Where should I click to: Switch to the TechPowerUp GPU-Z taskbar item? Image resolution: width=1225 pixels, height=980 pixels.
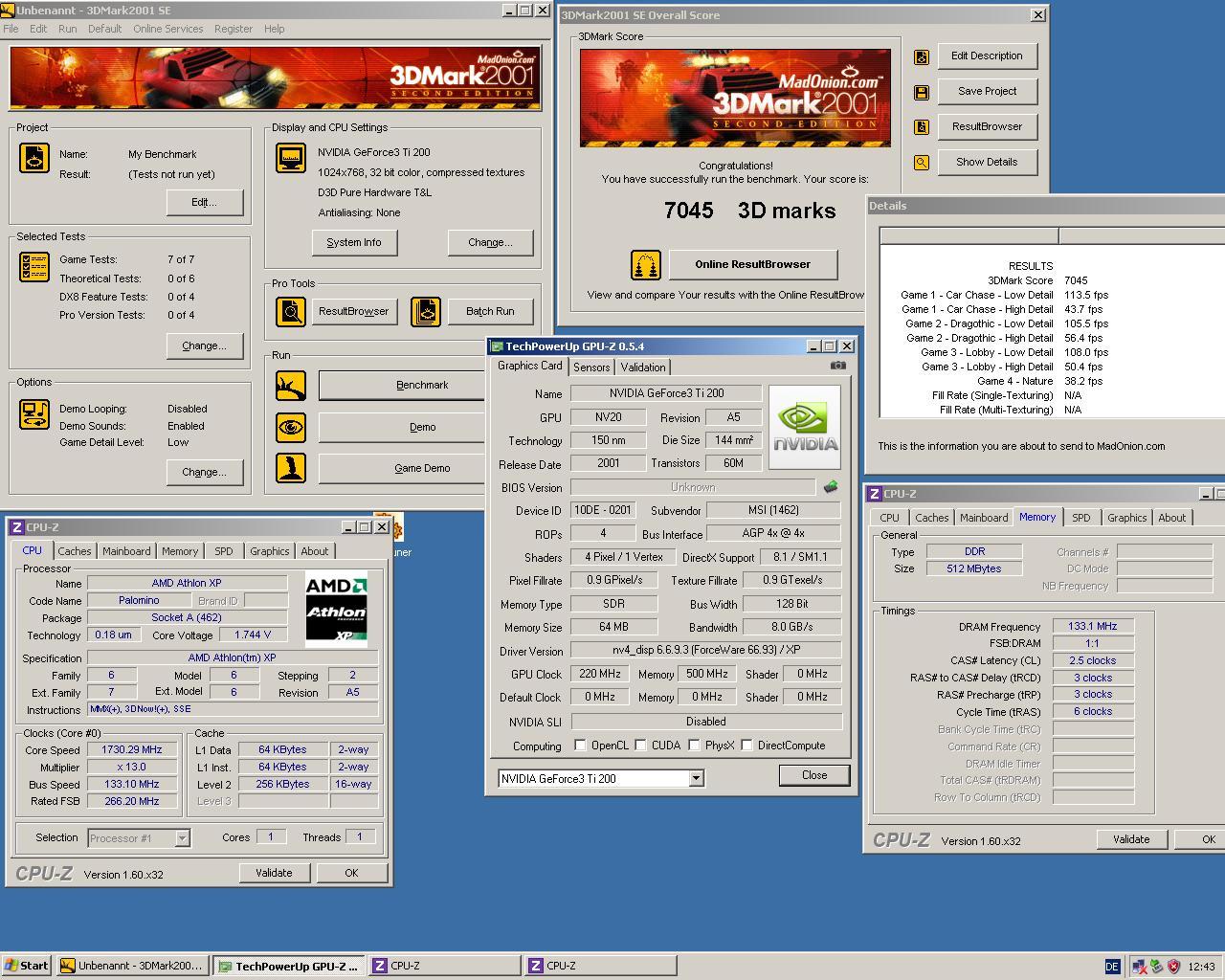tap(288, 967)
